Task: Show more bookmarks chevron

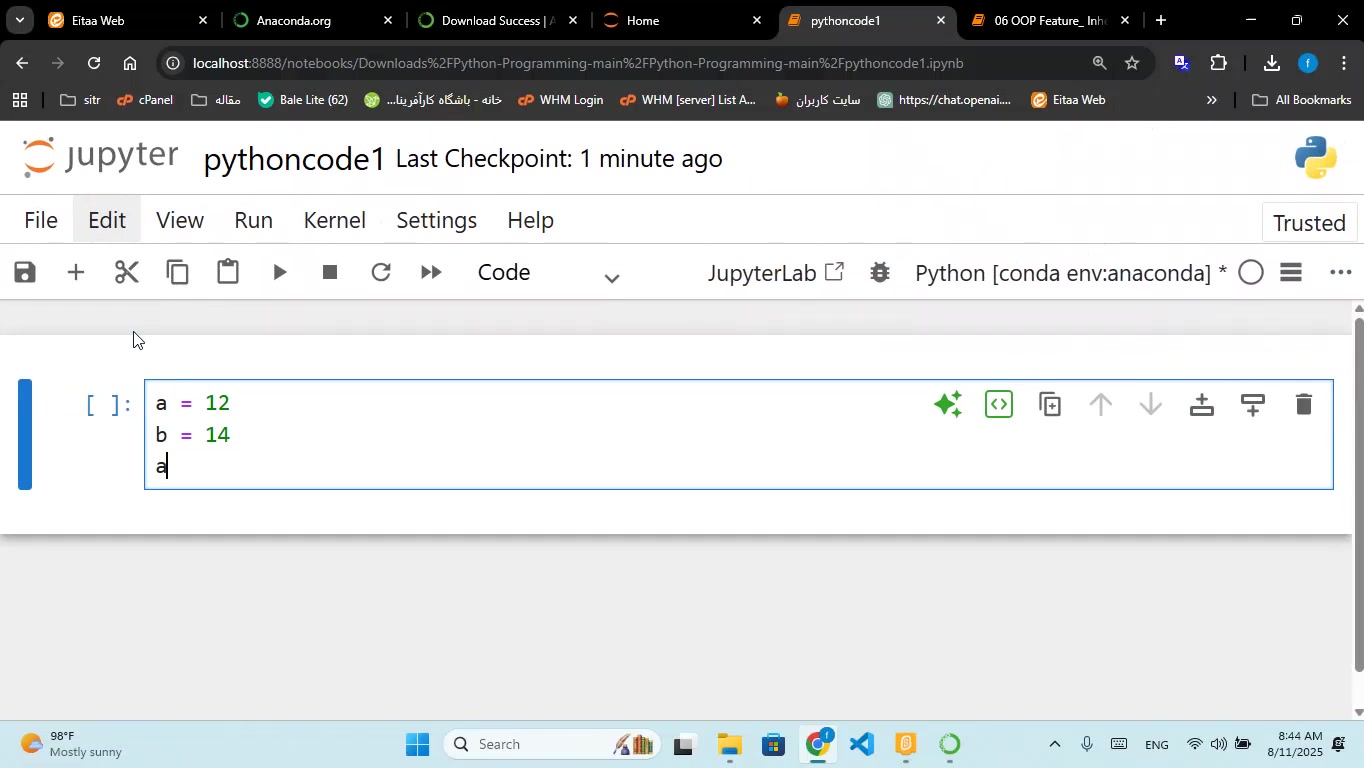Action: (x=1212, y=100)
